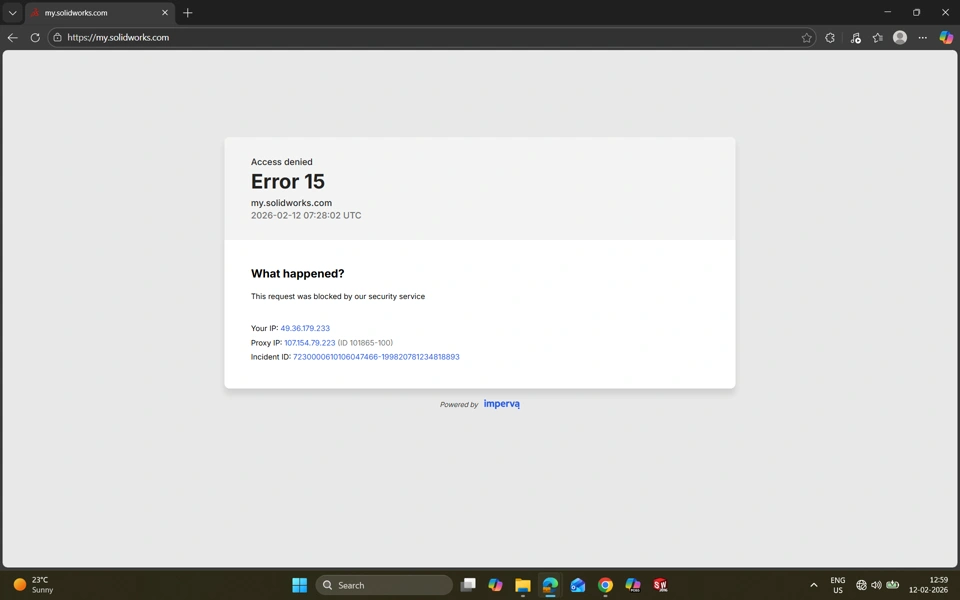The image size is (960, 600).
Task: Open Google Chrome from the taskbar
Action: [x=605, y=585]
